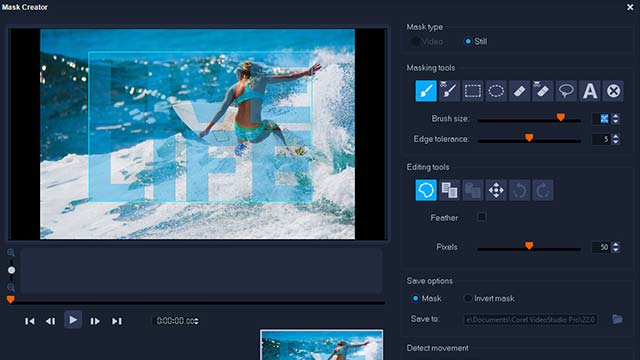This screenshot has height=360, width=640.
Task: Select the Mask Brush tool
Action: click(426, 91)
